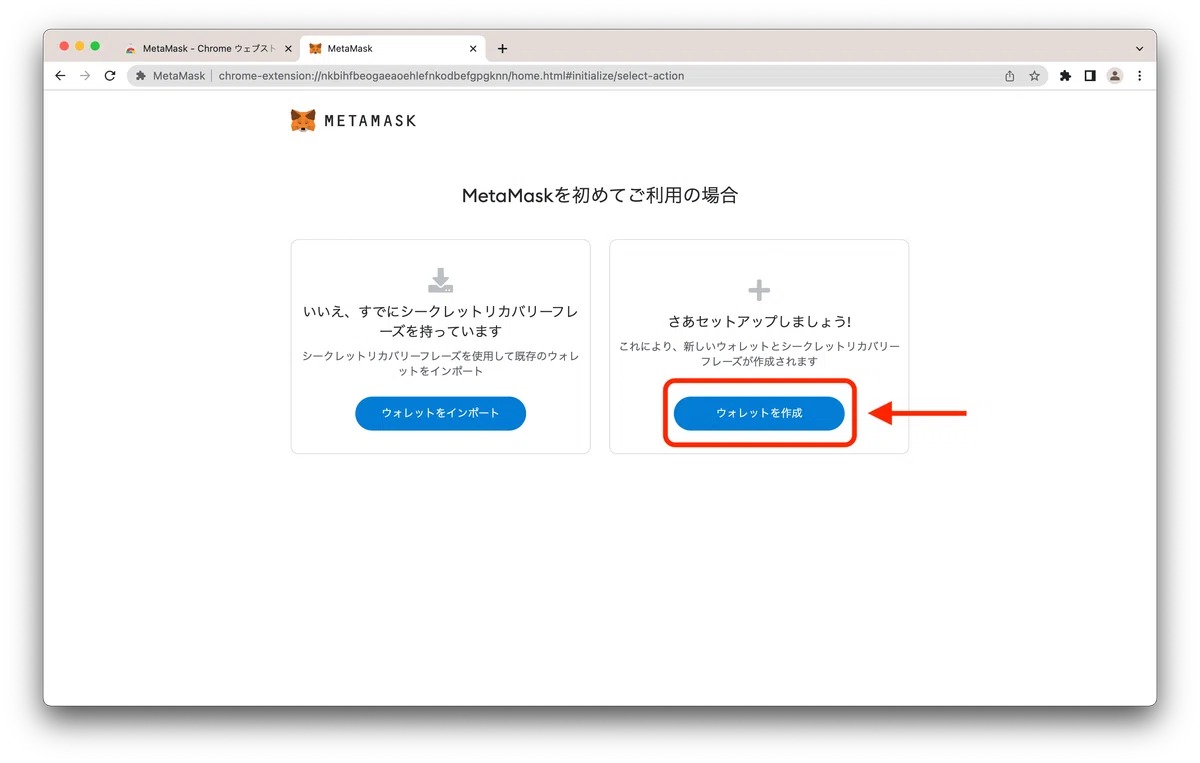Select the active MetaMask tab
Screen dimensions: 1200x763
point(392,49)
